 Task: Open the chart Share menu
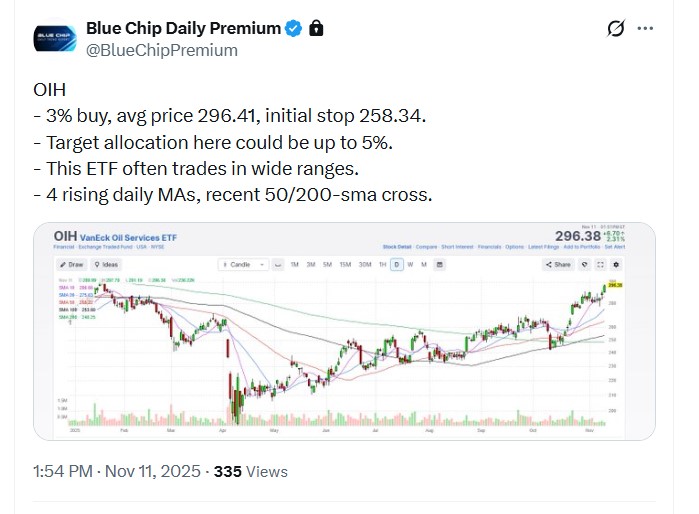[559, 265]
